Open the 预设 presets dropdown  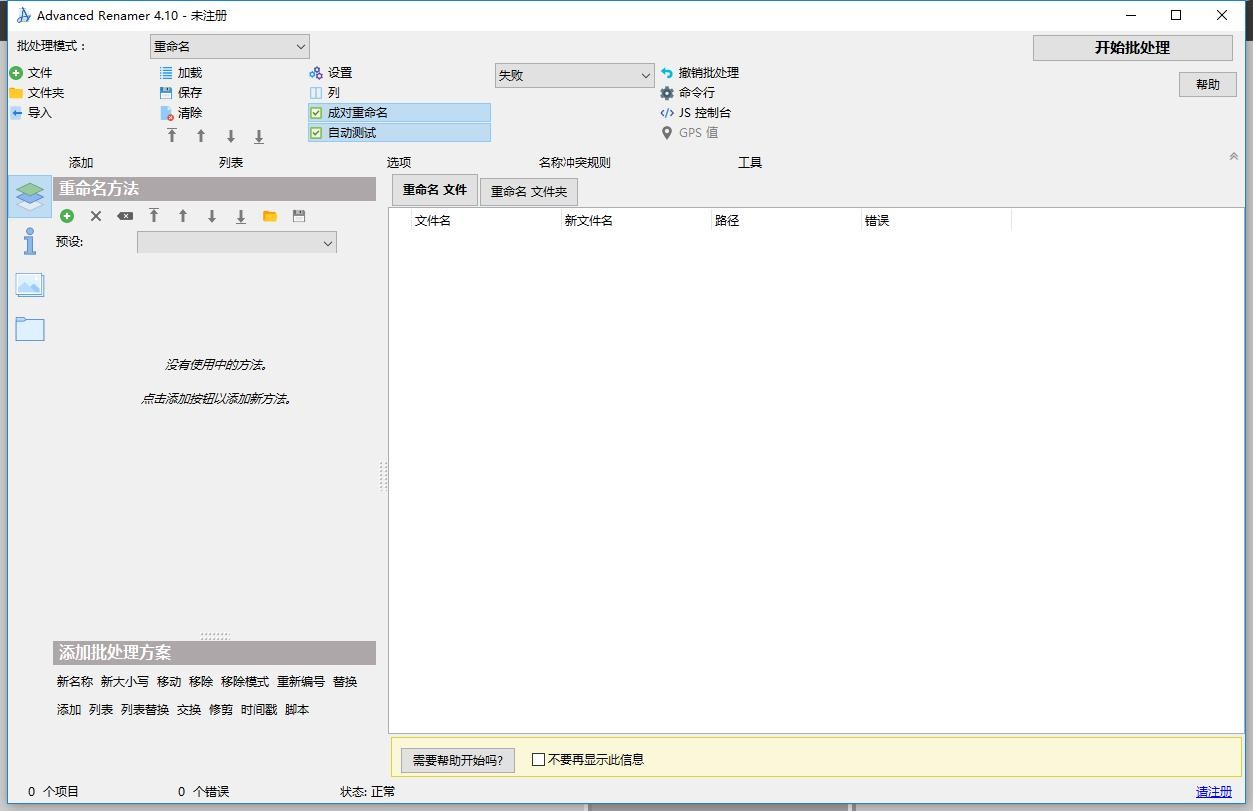pos(237,242)
